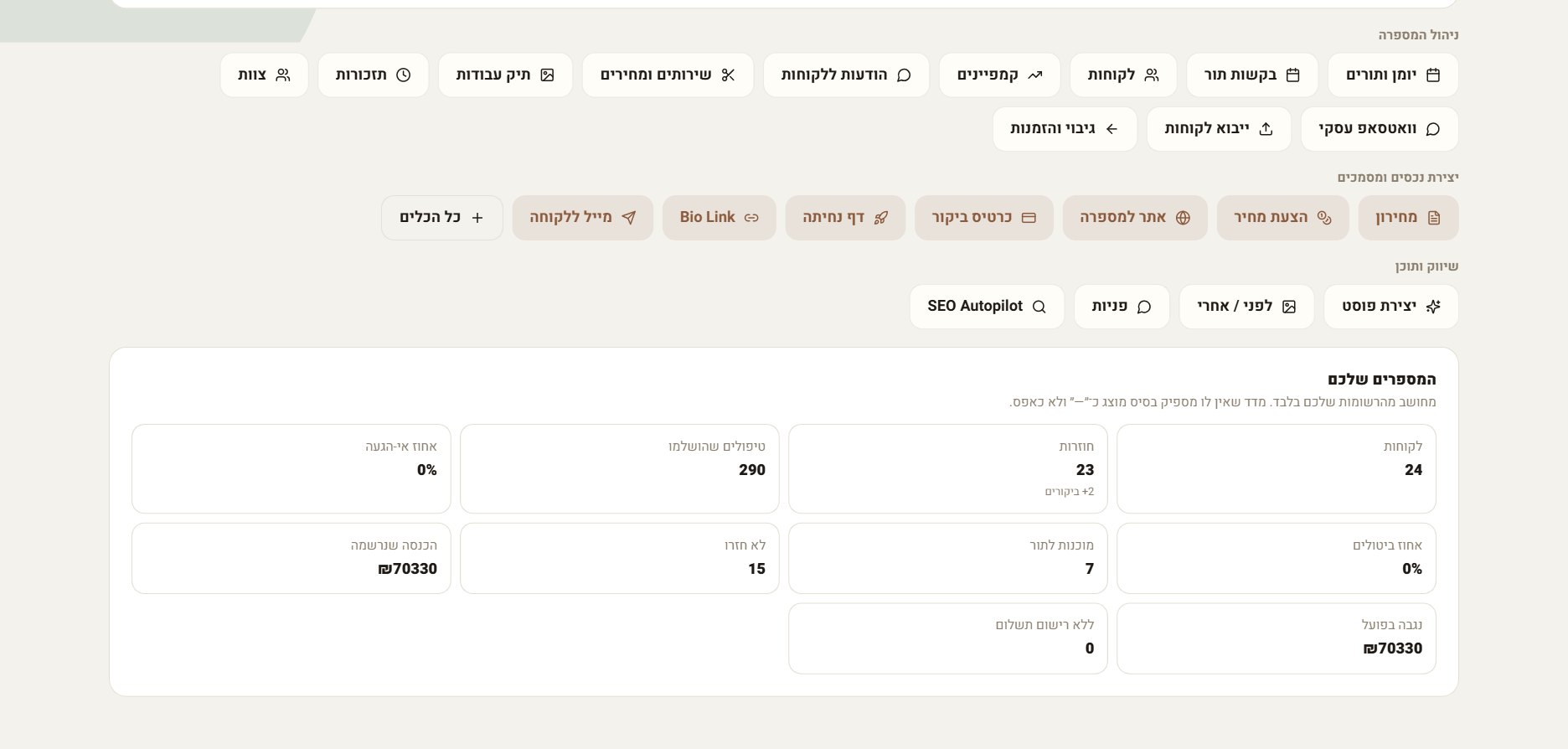Open לפני / אחרי content tool
The image size is (1568, 749).
pyautogui.click(x=1246, y=306)
